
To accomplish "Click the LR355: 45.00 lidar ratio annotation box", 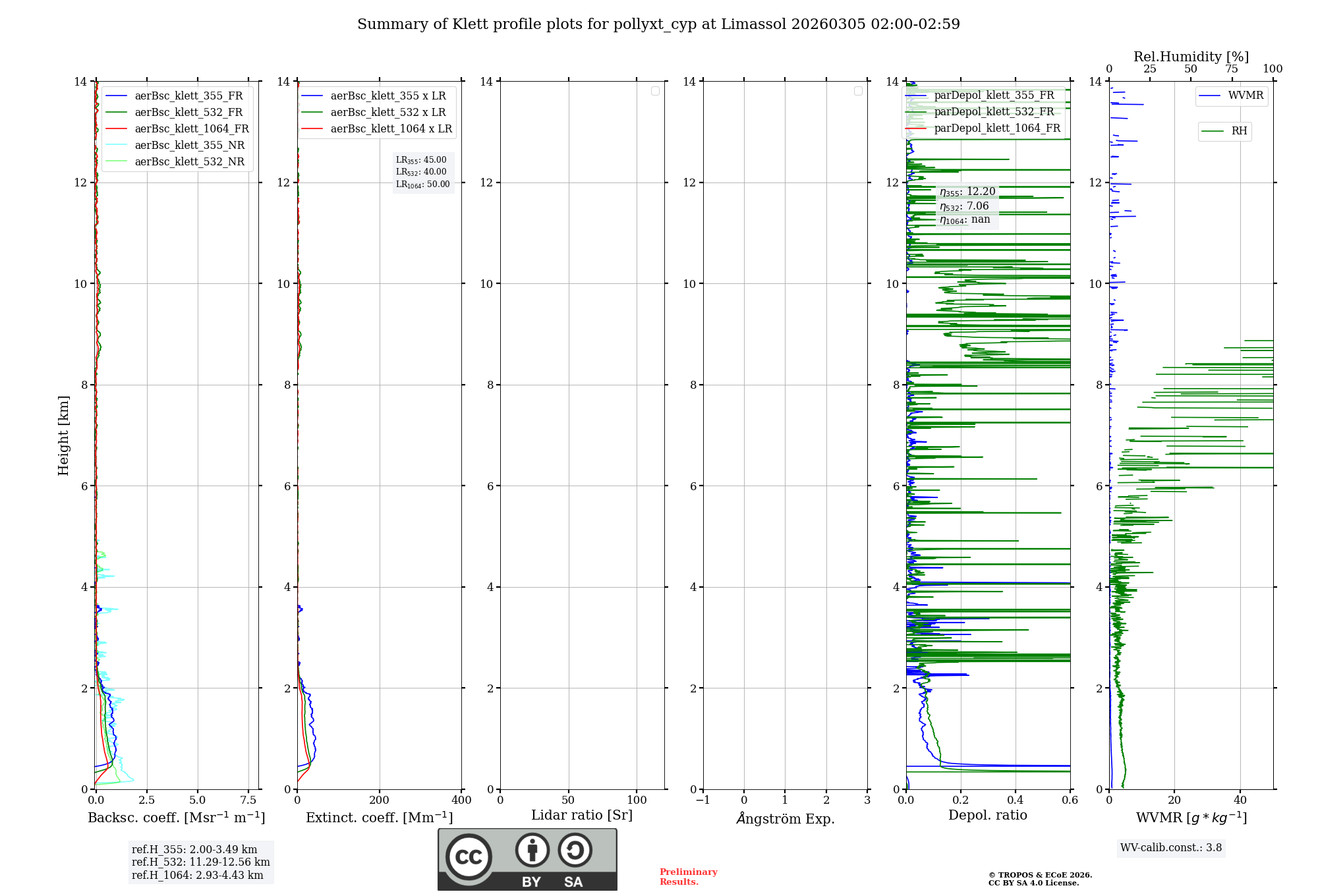I will (422, 160).
